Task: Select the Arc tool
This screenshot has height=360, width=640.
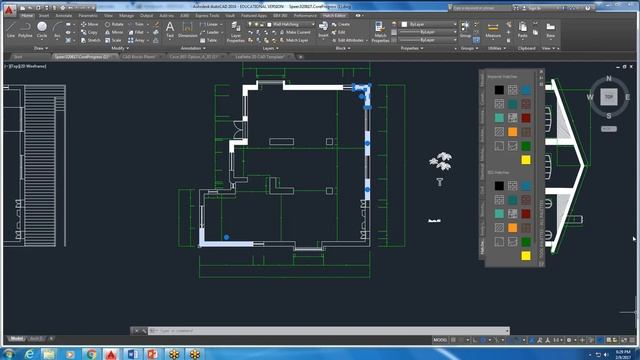Action: [x=57, y=30]
